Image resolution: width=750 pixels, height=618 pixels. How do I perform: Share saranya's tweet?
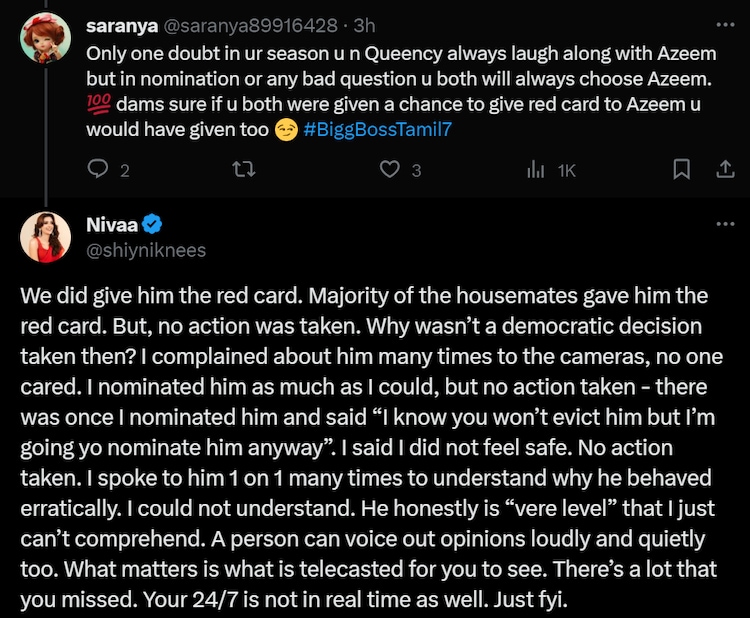point(722,170)
